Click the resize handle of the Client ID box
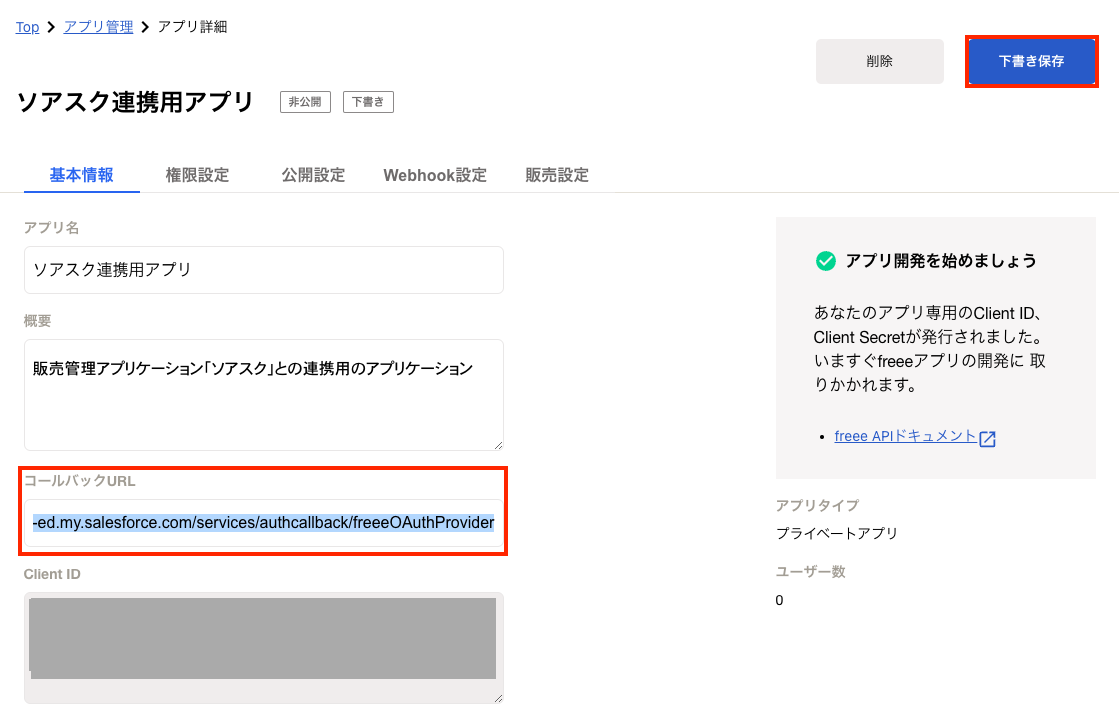The width and height of the screenshot is (1119, 711). pos(496,696)
